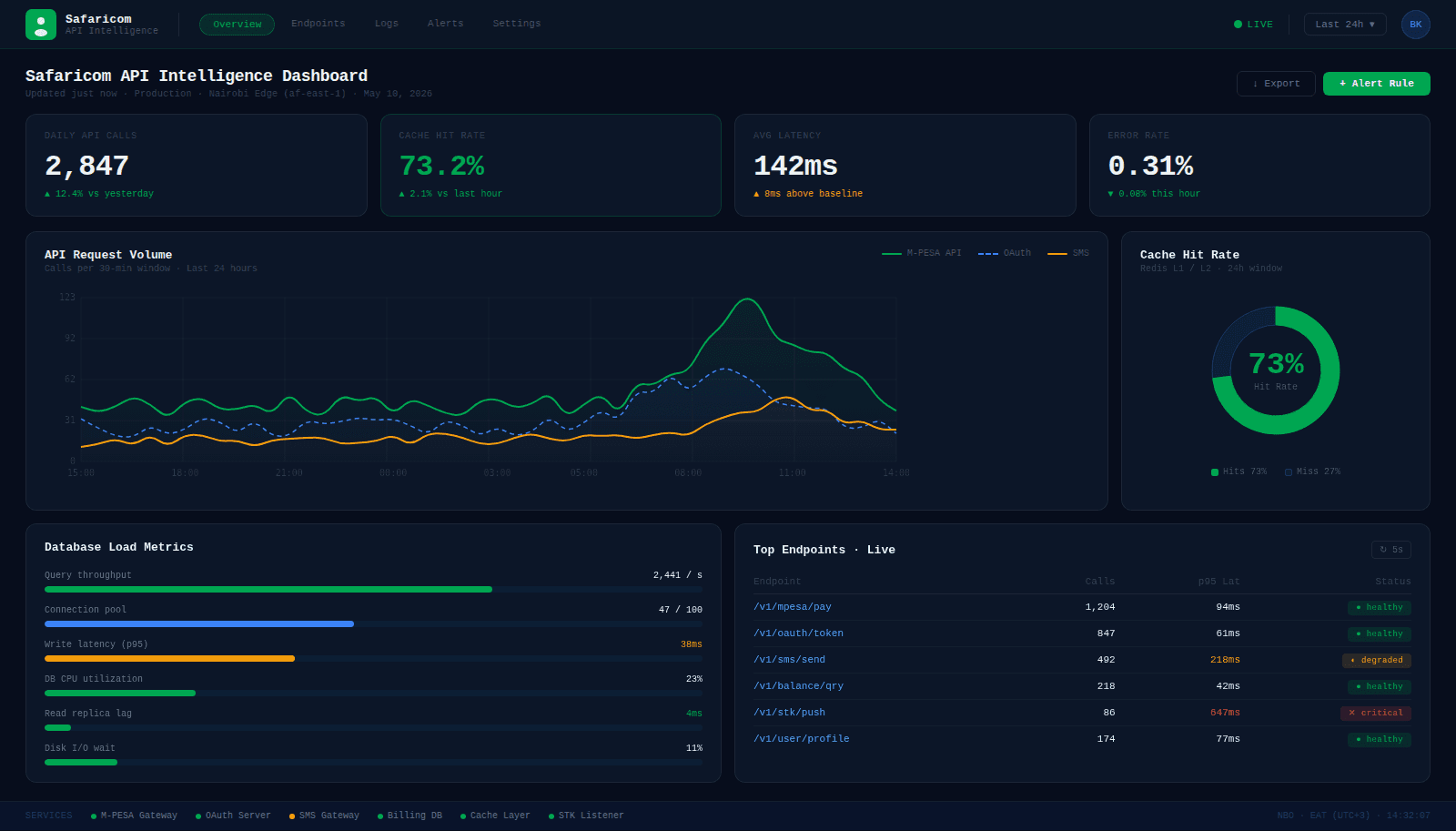Click the Read replica lag bar
The width and height of the screenshot is (1456, 831).
373,728
